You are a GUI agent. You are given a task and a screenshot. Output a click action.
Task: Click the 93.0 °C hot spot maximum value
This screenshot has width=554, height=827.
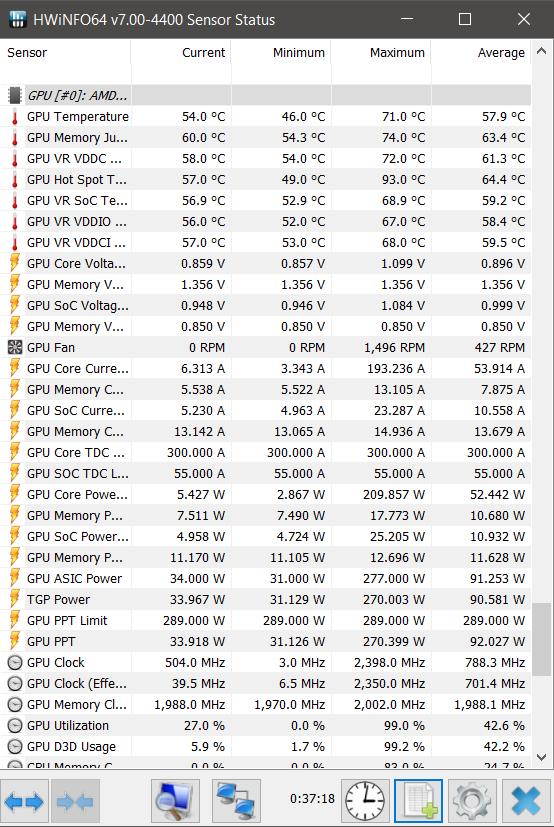coord(404,180)
